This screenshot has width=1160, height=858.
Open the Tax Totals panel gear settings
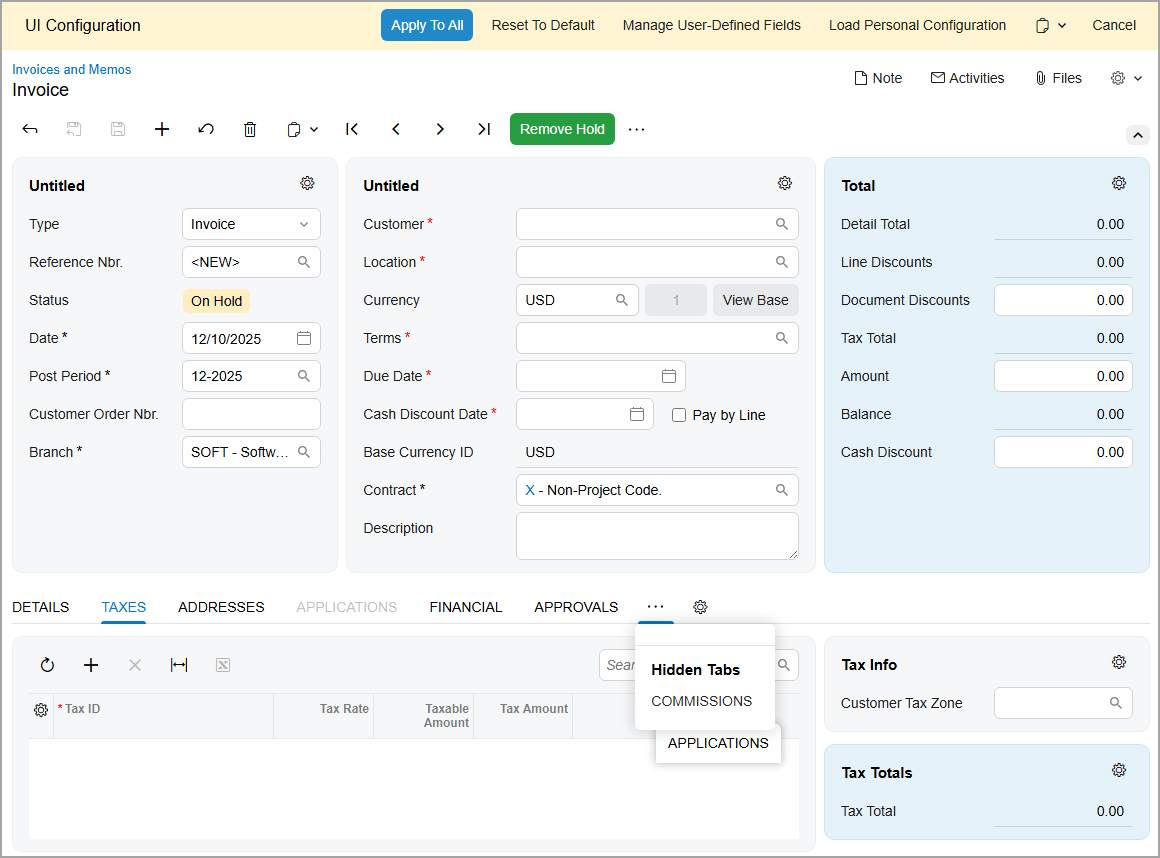pyautogui.click(x=1119, y=770)
